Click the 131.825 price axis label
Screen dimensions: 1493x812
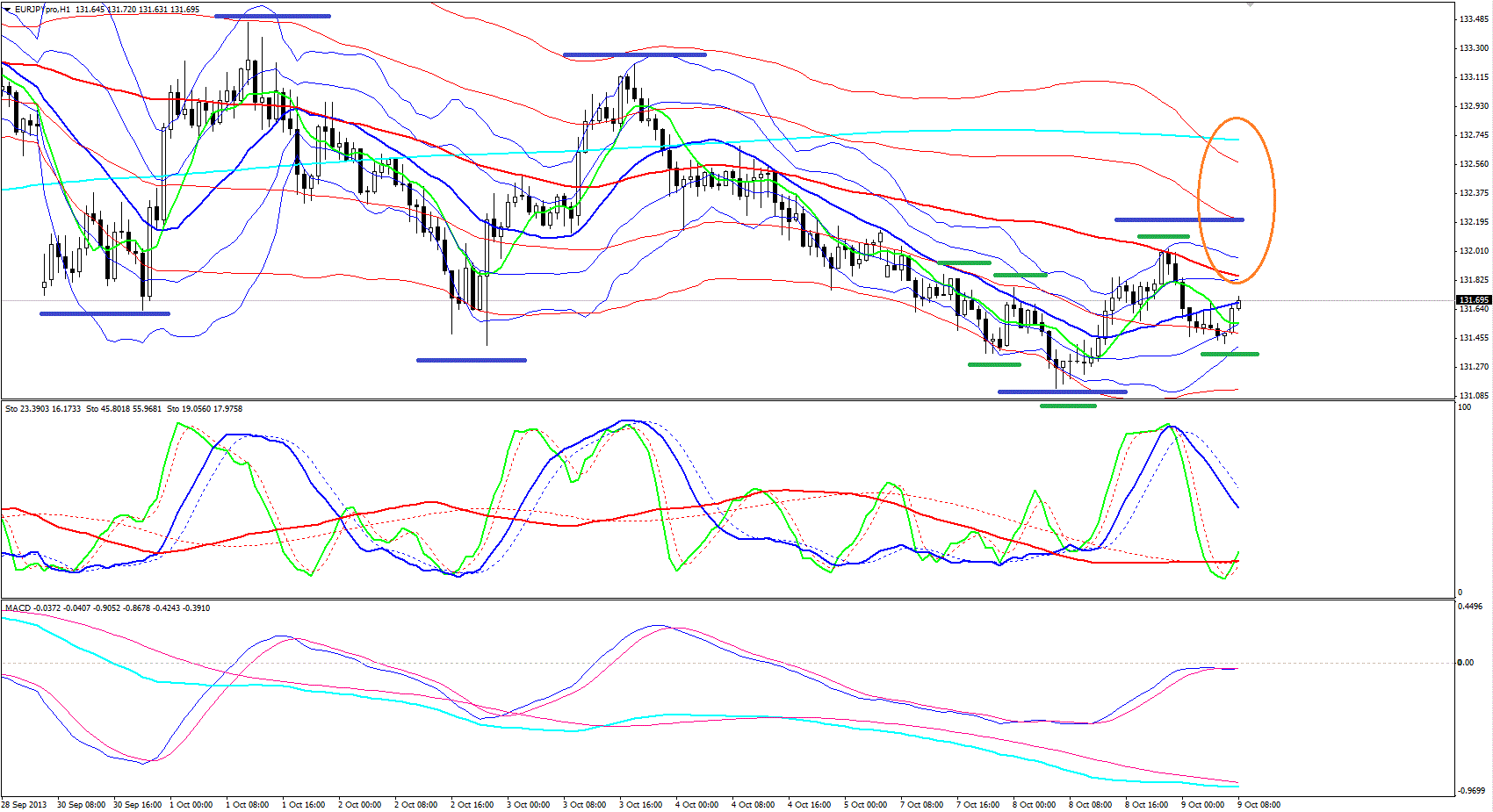1473,280
